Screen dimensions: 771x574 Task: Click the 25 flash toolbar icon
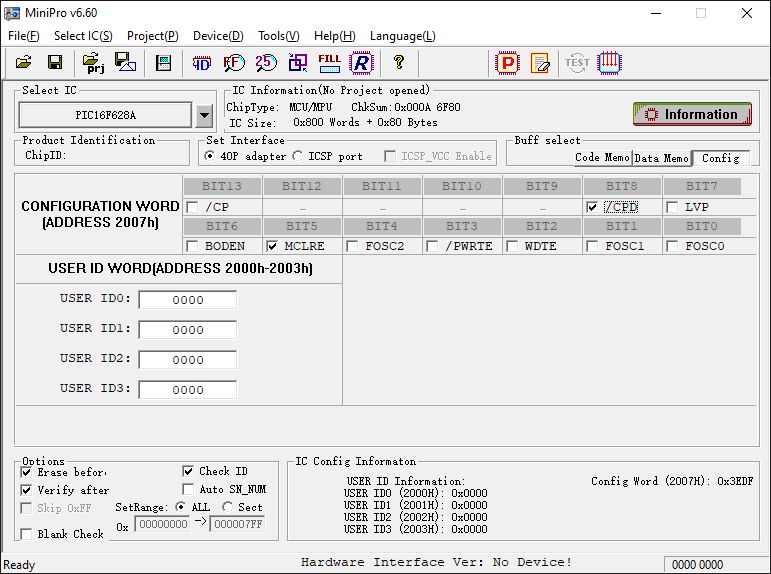(266, 62)
